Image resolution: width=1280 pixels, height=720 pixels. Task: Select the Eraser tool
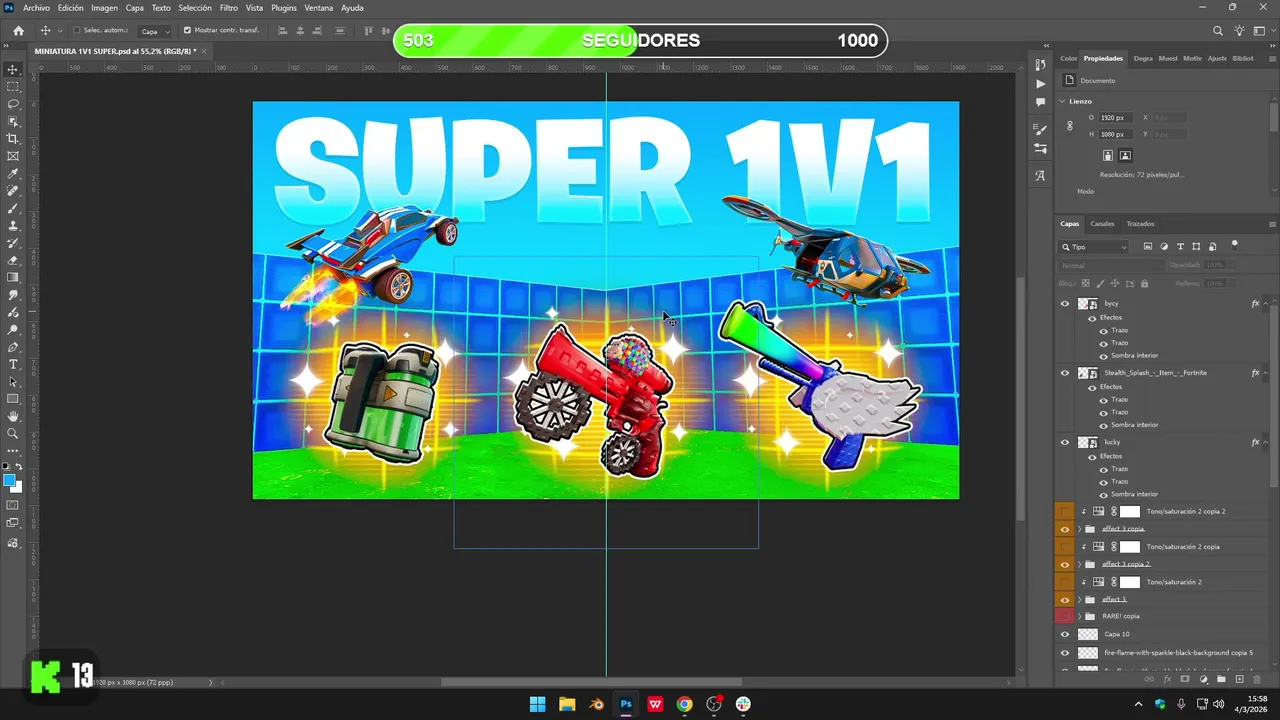(13, 260)
